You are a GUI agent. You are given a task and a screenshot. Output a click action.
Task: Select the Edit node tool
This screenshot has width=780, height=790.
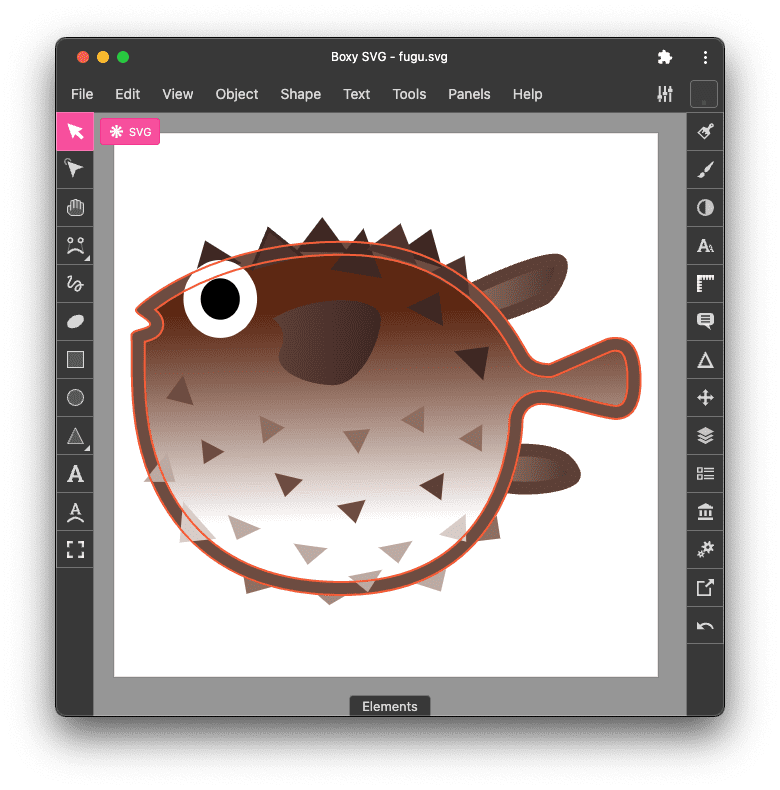pos(75,170)
